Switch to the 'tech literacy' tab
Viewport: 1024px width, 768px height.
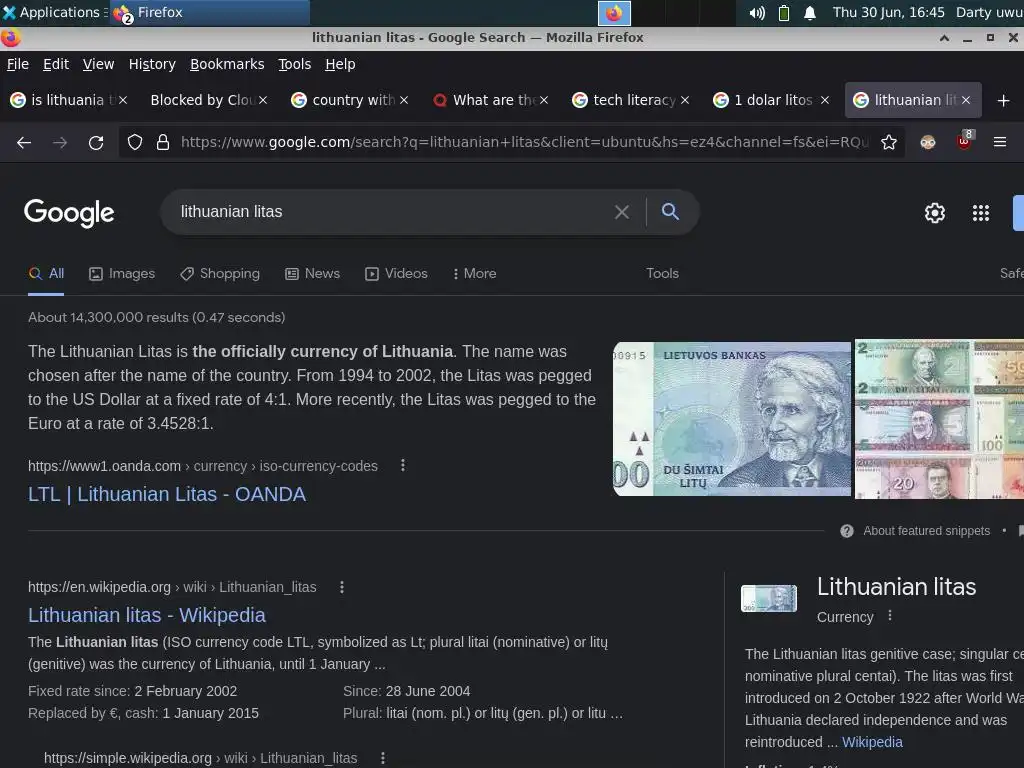pos(630,100)
